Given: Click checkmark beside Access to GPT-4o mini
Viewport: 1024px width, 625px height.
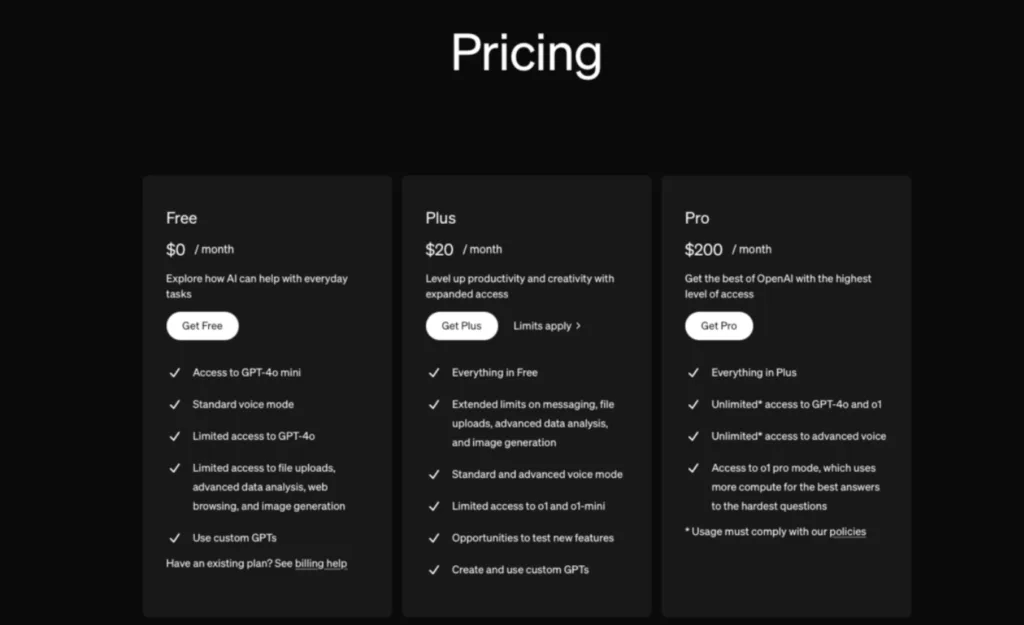Looking at the screenshot, I should click(174, 373).
